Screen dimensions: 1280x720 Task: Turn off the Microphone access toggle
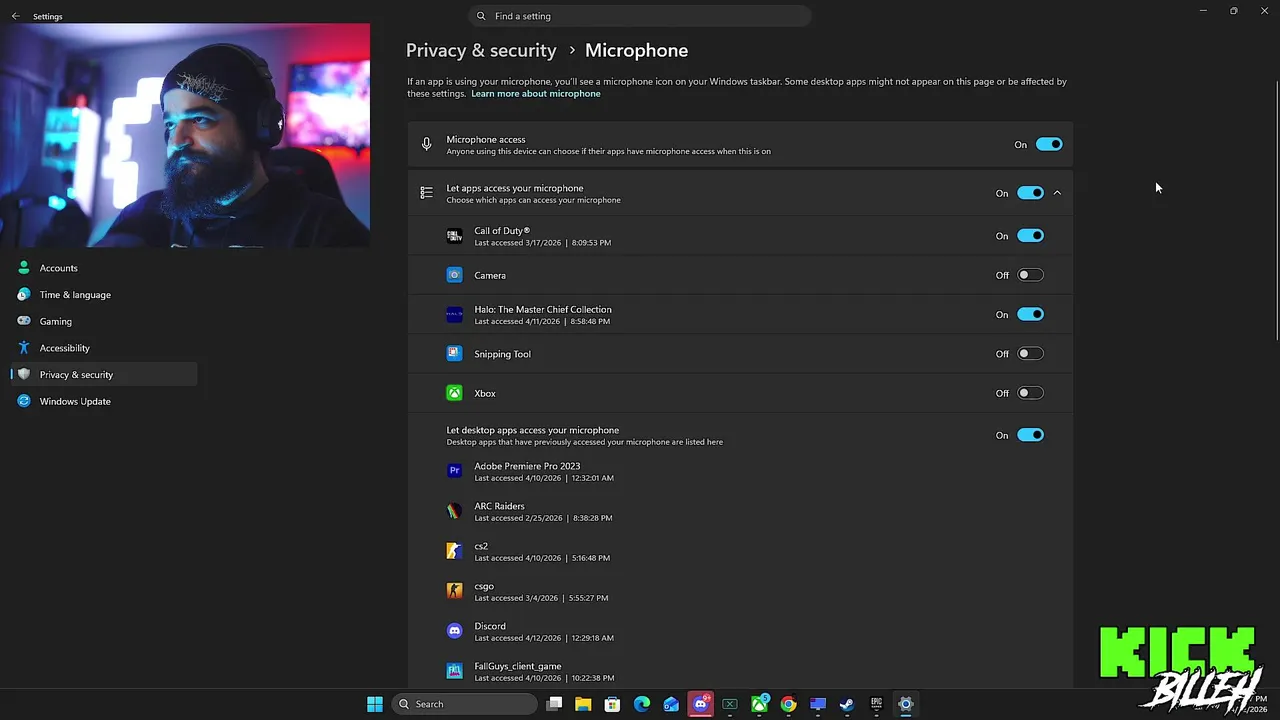(x=1049, y=145)
